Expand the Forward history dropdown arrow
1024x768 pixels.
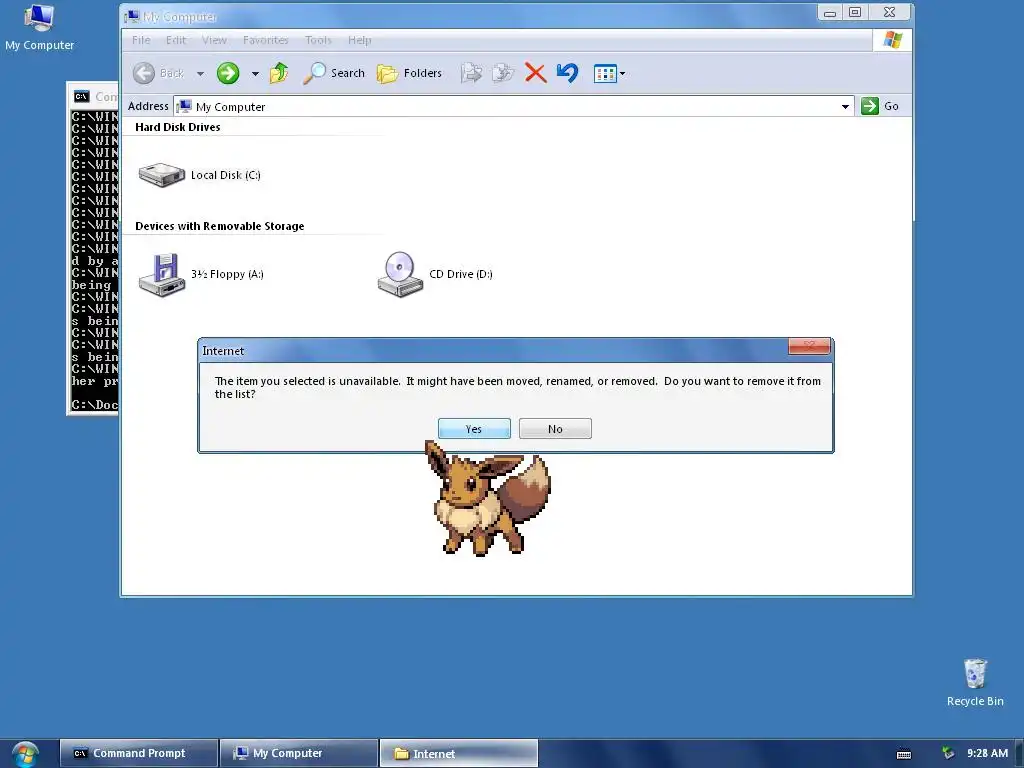point(255,74)
